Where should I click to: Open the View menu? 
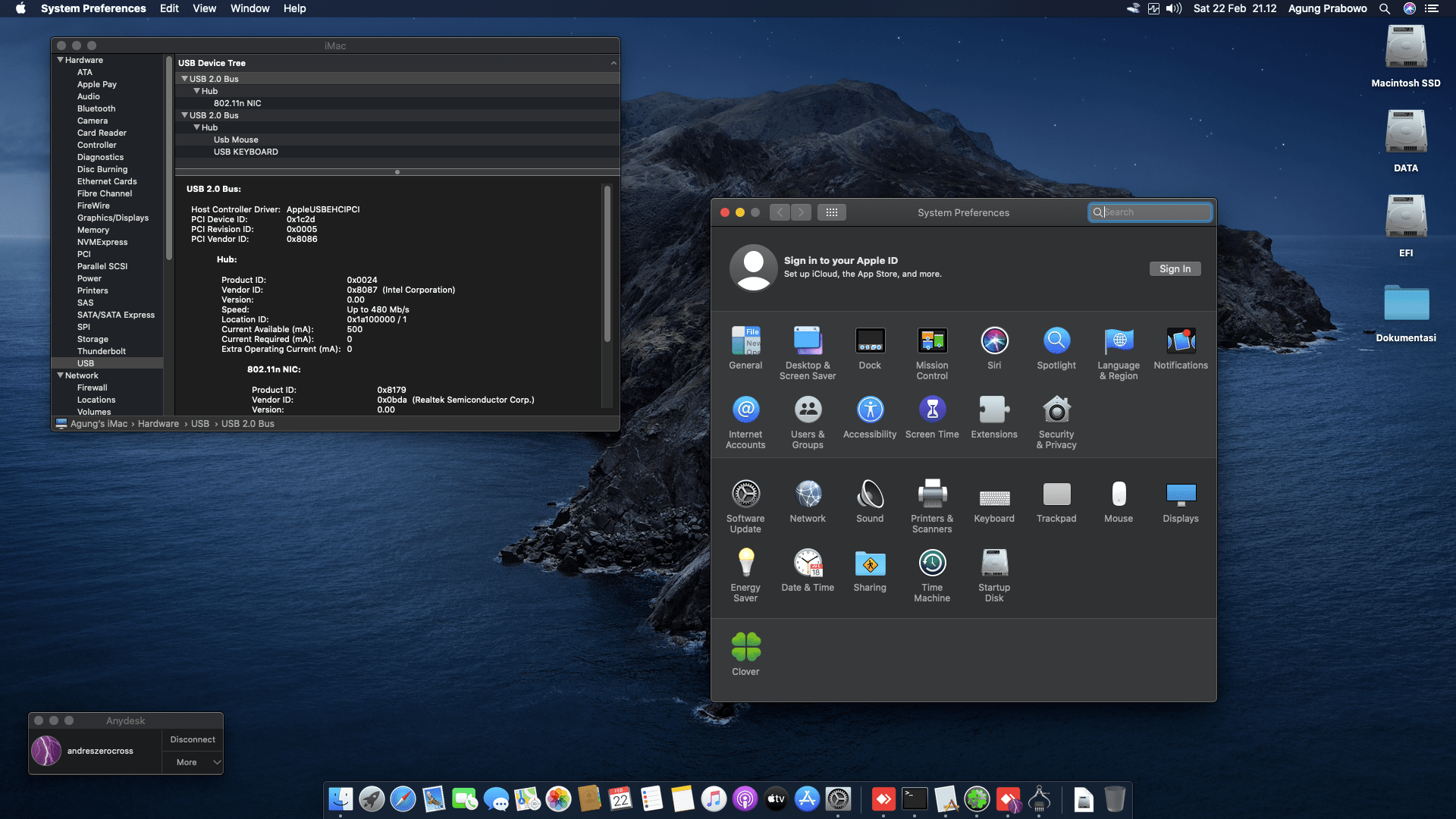[x=204, y=8]
